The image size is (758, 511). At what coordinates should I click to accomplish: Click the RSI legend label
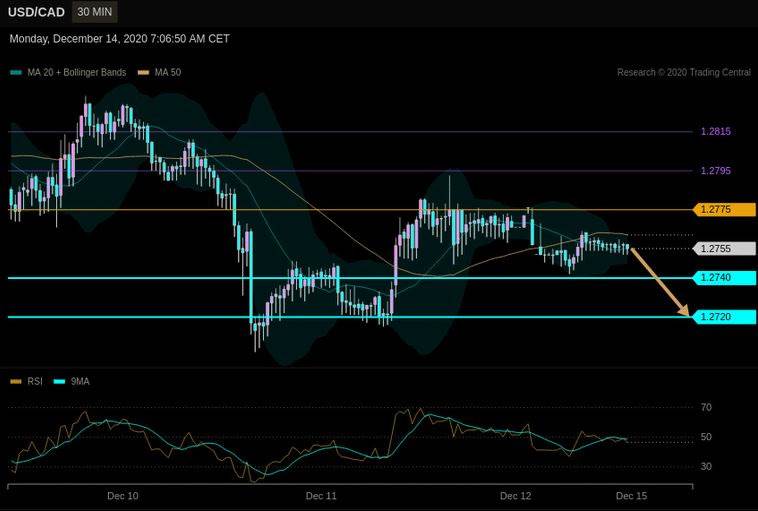(34, 381)
